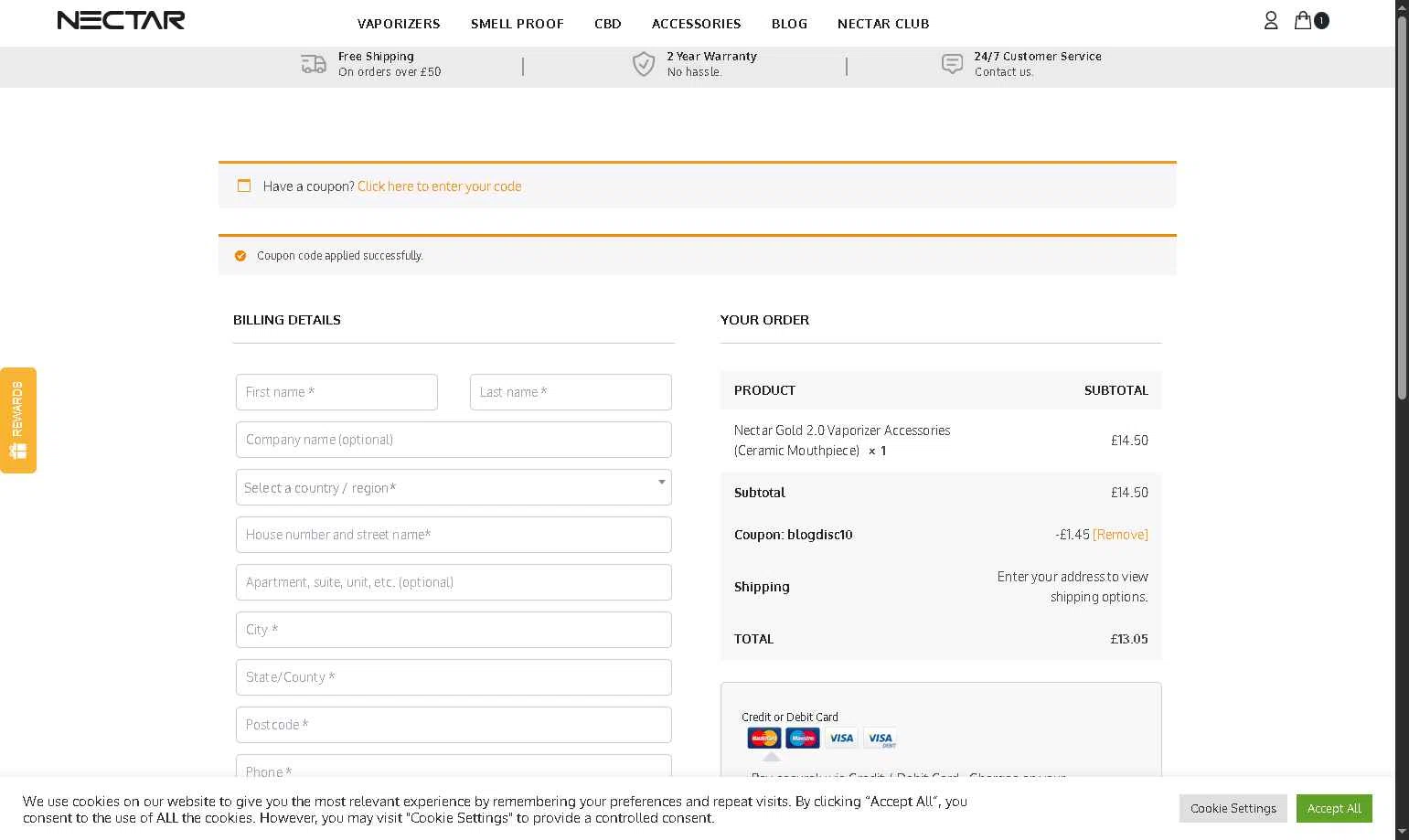1409x840 pixels.
Task: Focus the Company name field
Action: [454, 440]
